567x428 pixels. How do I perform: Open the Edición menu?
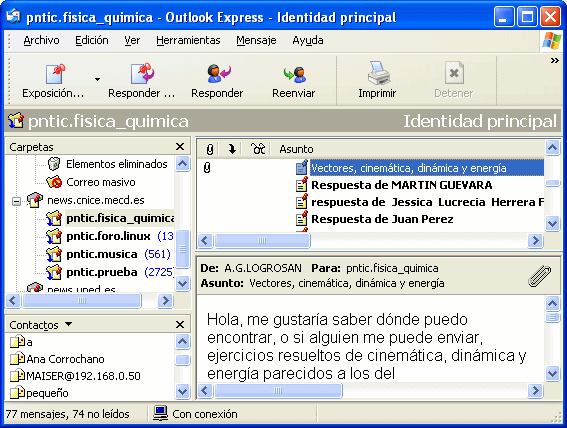pyautogui.click(x=91, y=40)
